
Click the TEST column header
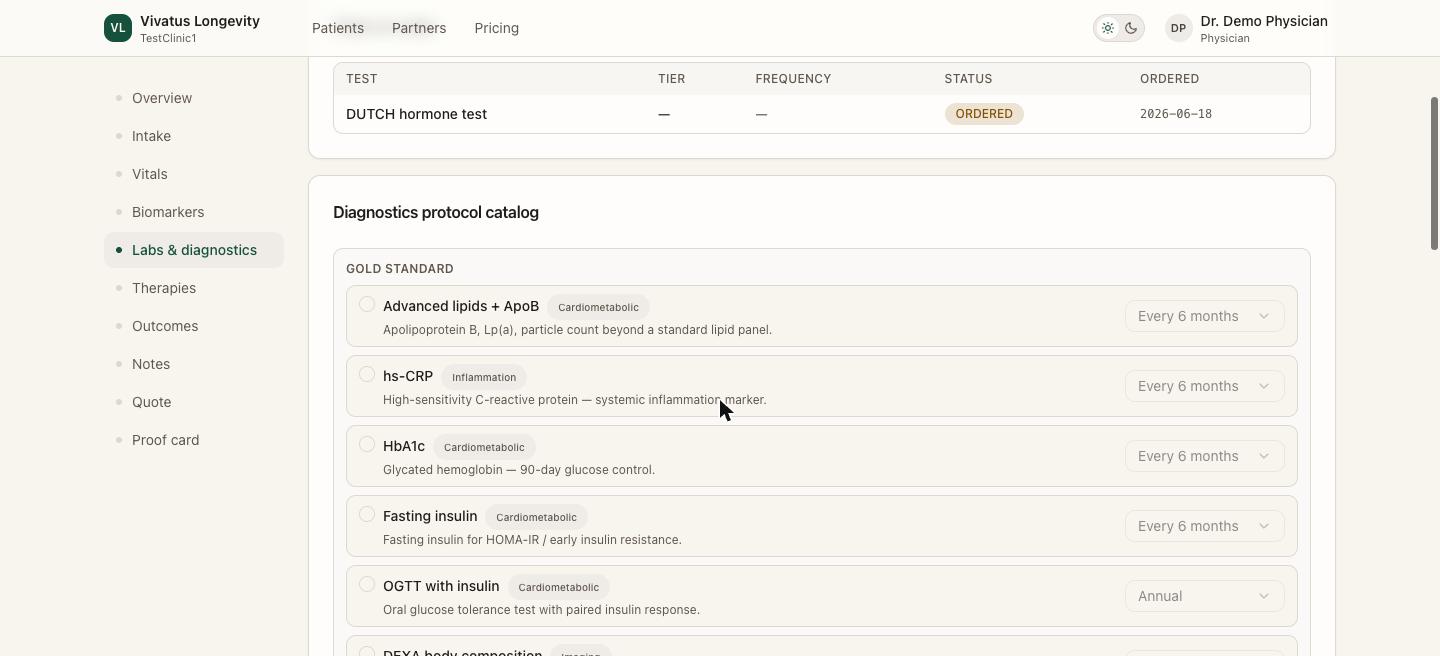361,79
